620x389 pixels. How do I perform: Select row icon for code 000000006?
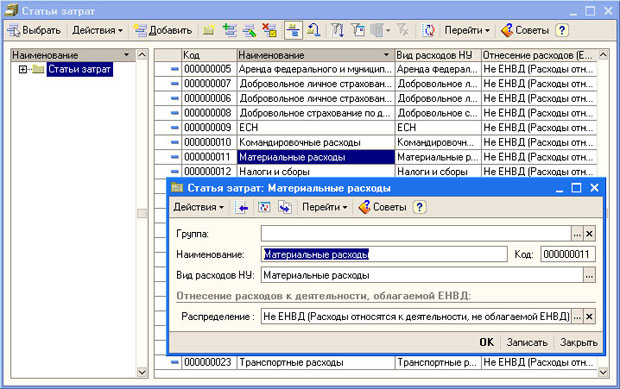click(174, 98)
